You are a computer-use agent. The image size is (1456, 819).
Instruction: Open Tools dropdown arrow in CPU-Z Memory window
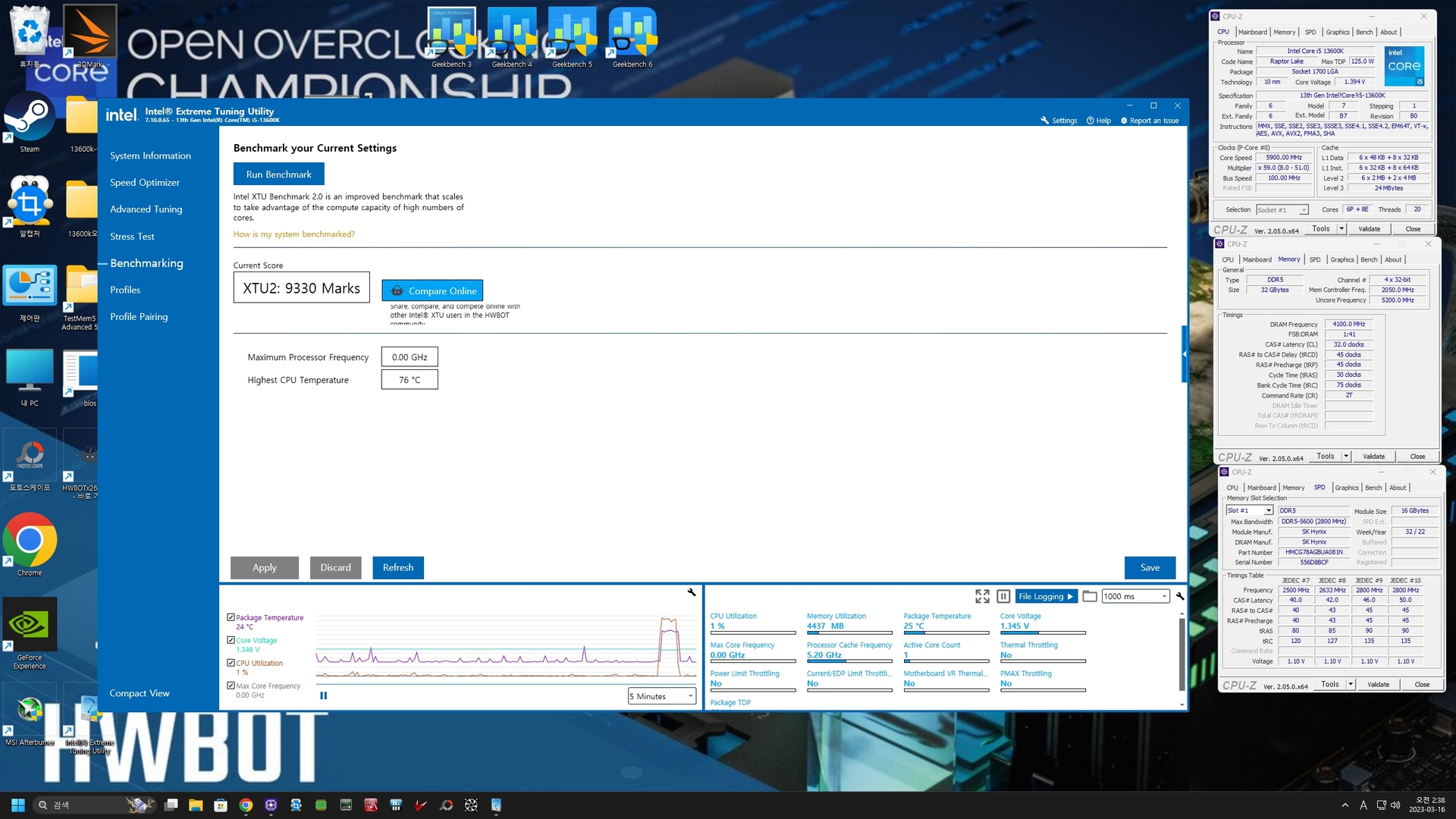(1346, 457)
